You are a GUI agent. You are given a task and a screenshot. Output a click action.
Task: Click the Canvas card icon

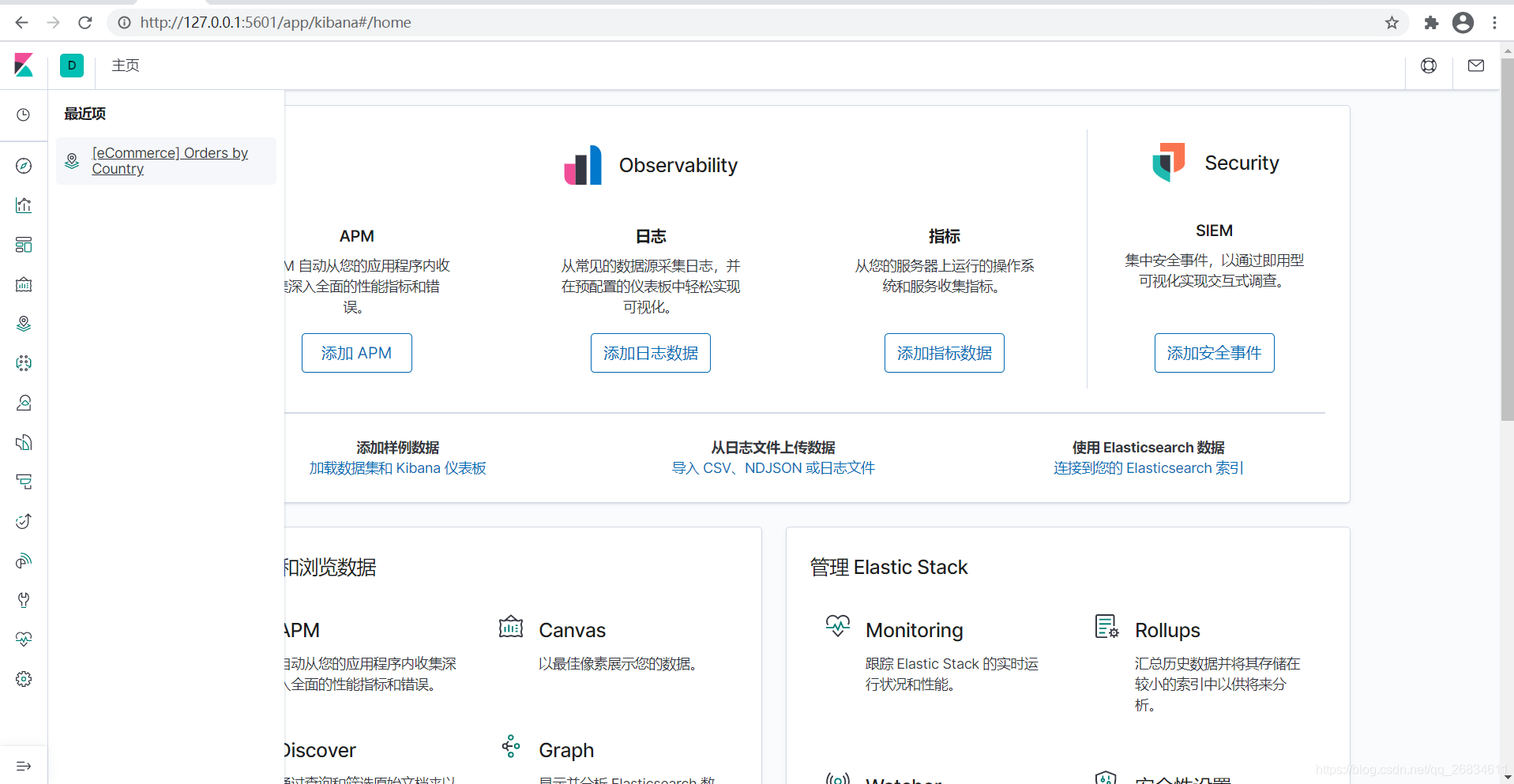(511, 627)
